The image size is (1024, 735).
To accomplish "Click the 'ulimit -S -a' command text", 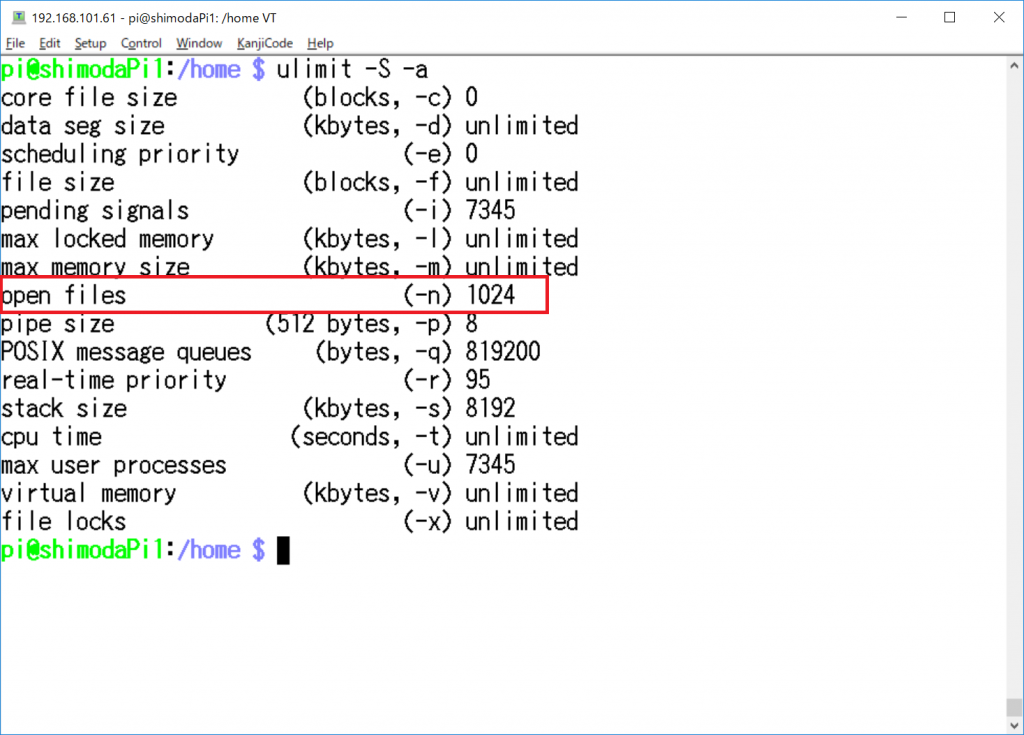I will point(352,69).
